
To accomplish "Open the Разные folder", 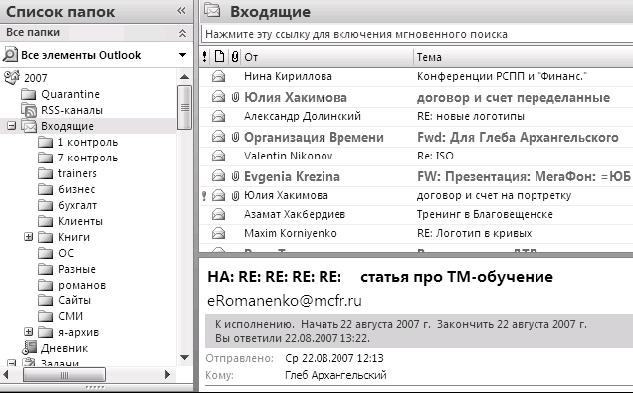I will [x=77, y=269].
